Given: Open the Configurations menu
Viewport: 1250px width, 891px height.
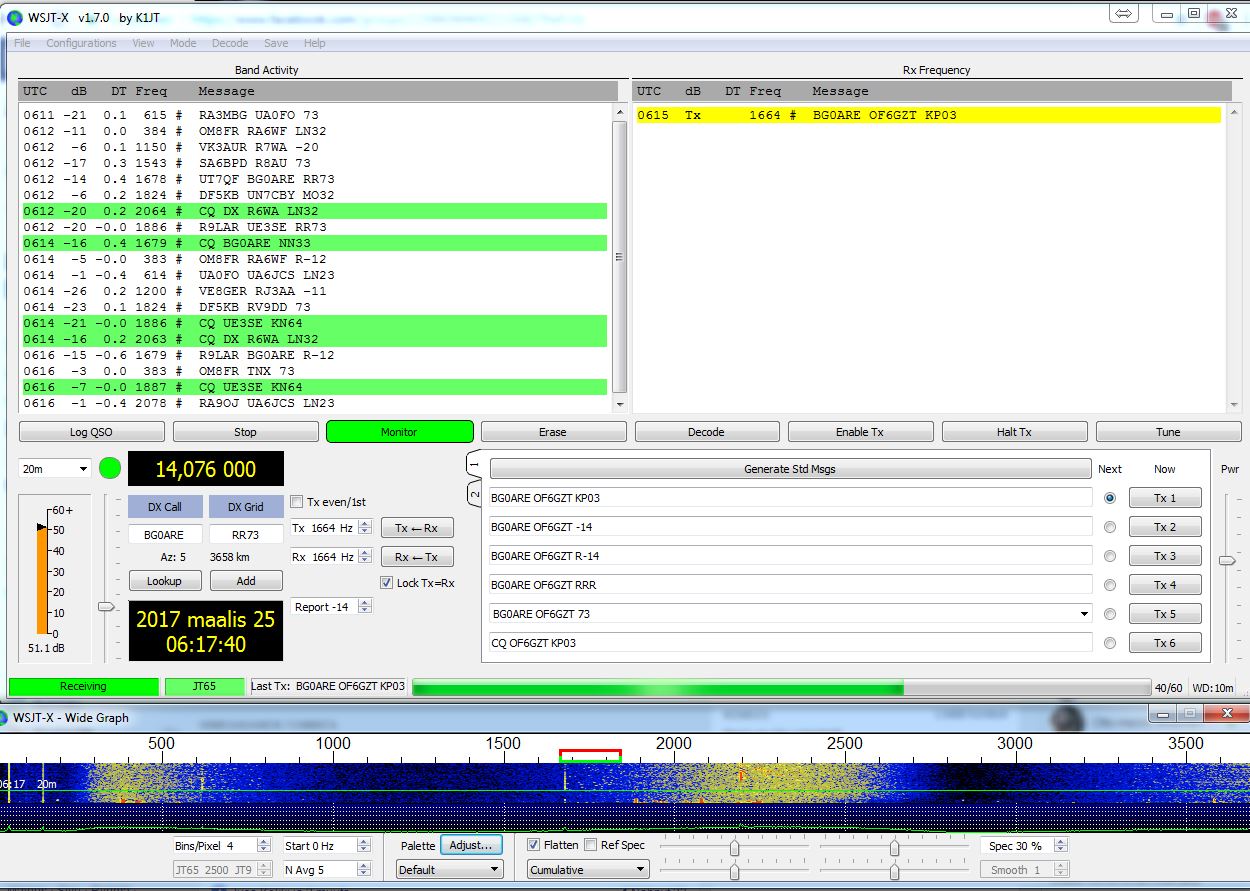Looking at the screenshot, I should click(81, 43).
